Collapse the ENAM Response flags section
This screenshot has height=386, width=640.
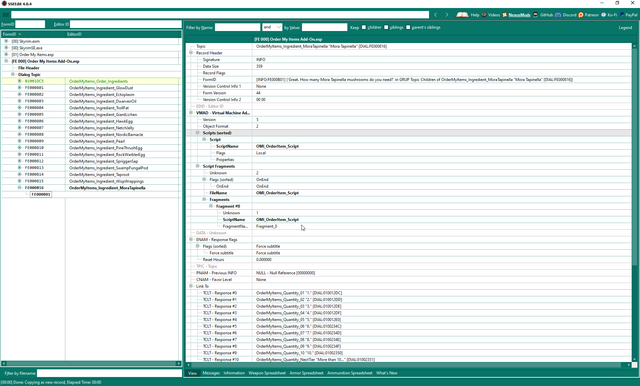click(191, 240)
